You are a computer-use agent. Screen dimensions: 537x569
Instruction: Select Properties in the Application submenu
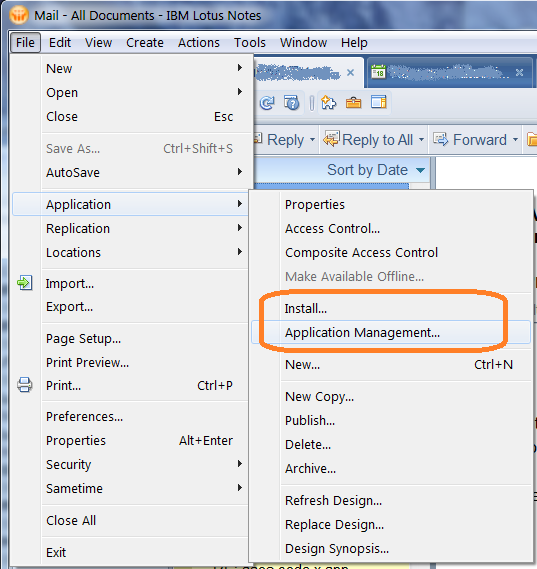click(391, 204)
